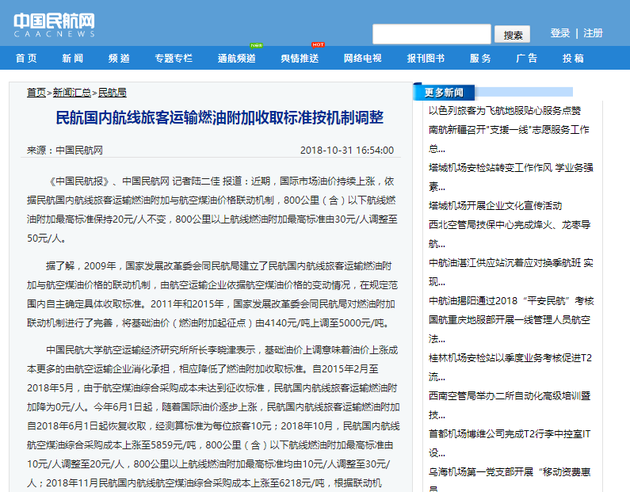Click the paragraph beginning 《中国民航报》、中国民航网
This screenshot has height=492, width=630.
[212, 210]
